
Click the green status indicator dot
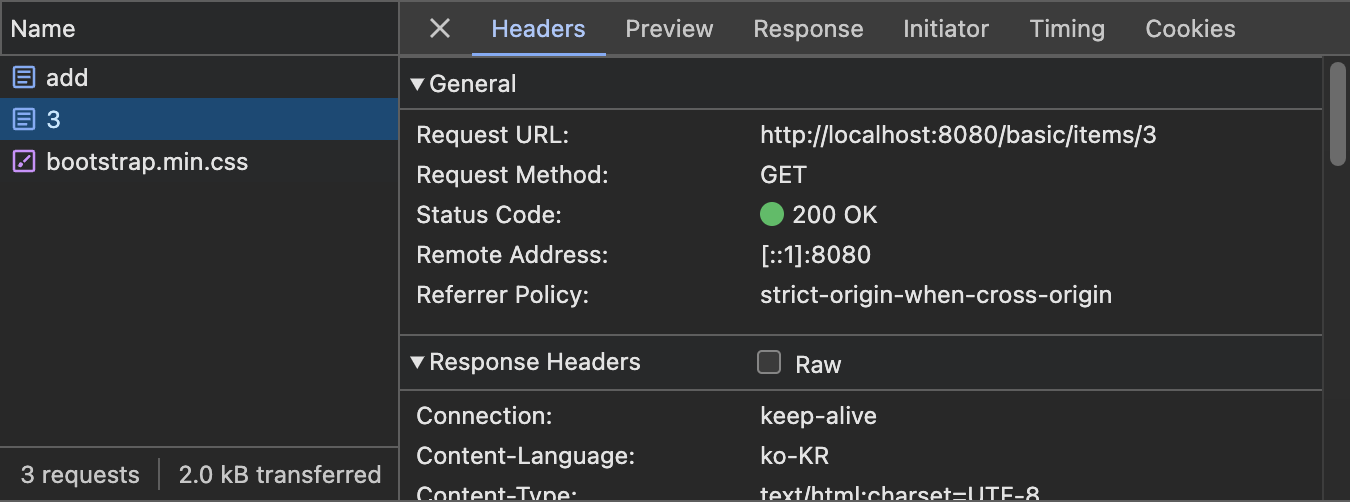[771, 215]
